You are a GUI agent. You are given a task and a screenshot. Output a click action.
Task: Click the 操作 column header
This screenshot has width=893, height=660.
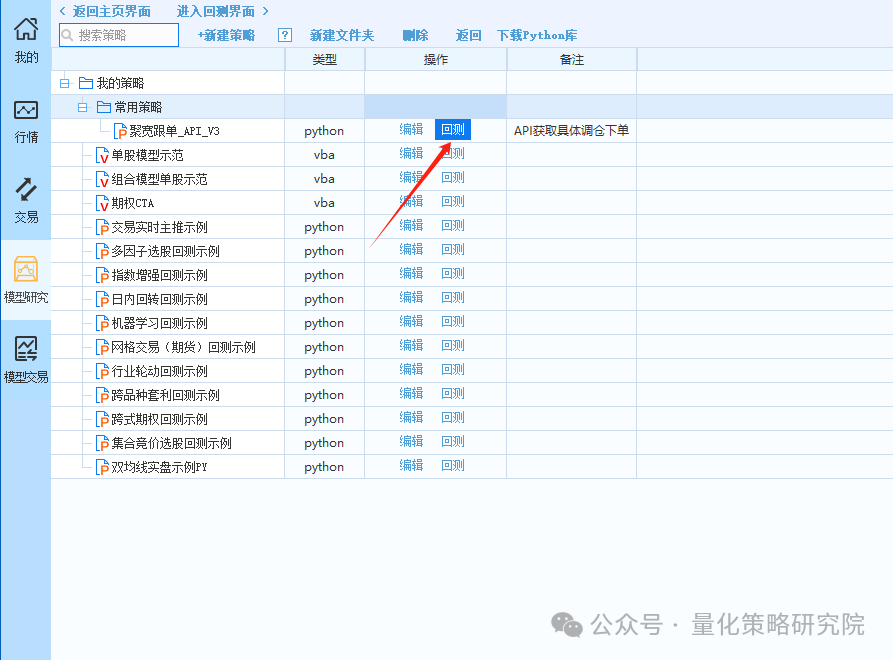tap(436, 59)
